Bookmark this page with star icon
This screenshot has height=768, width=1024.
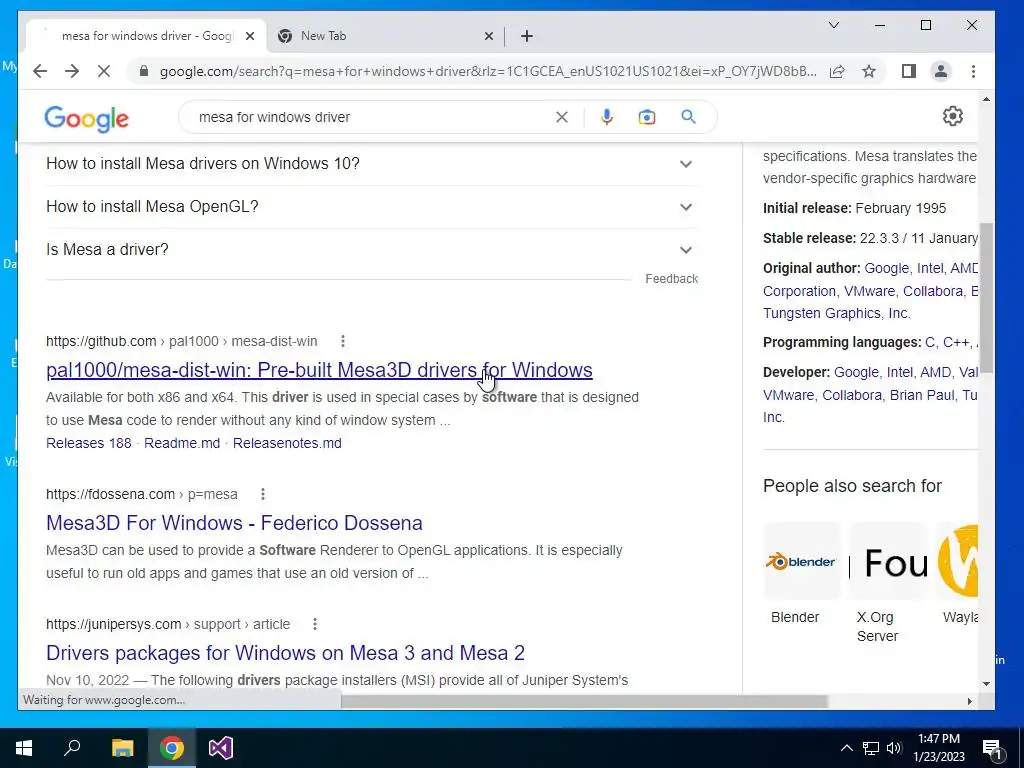click(869, 71)
